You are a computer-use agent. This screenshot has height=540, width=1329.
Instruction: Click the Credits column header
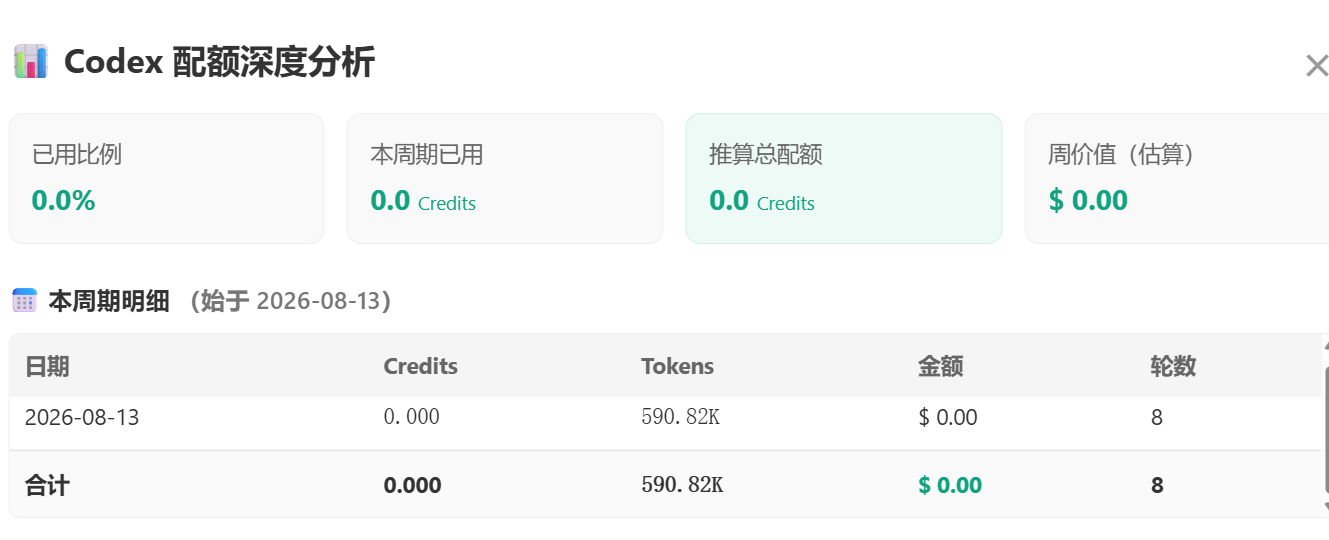420,366
